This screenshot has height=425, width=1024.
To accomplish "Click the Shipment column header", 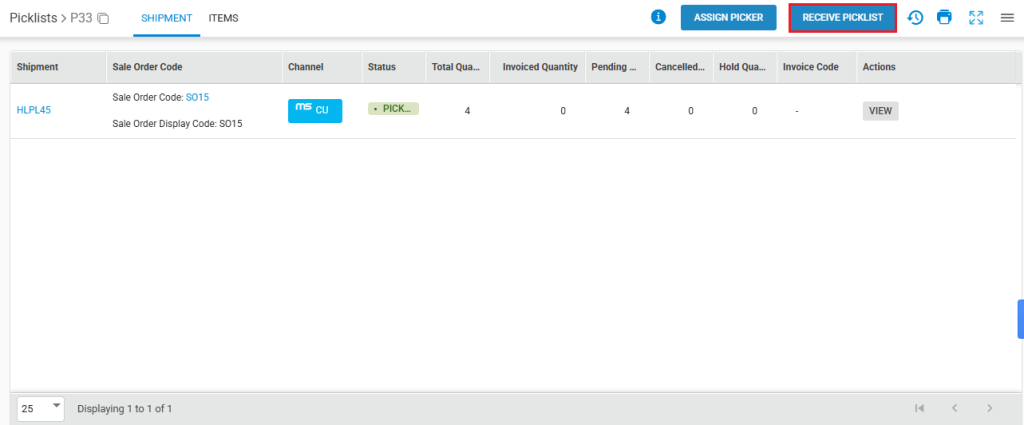I will (58, 67).
